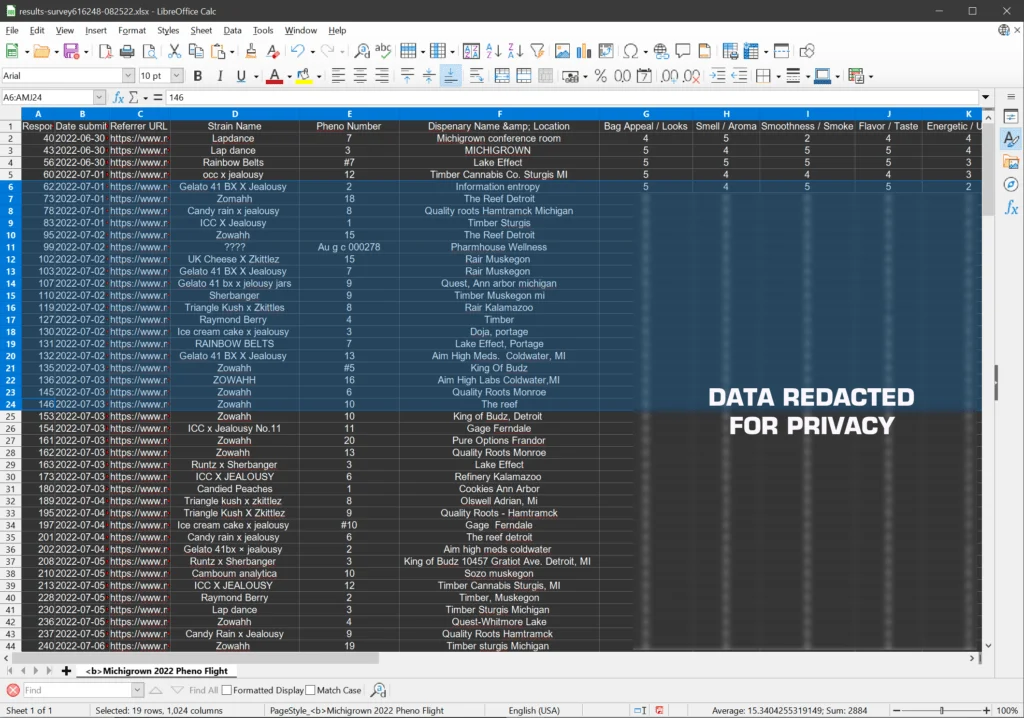This screenshot has width=1024, height=718.
Task: Click the Find All button
Action: click(x=203, y=690)
